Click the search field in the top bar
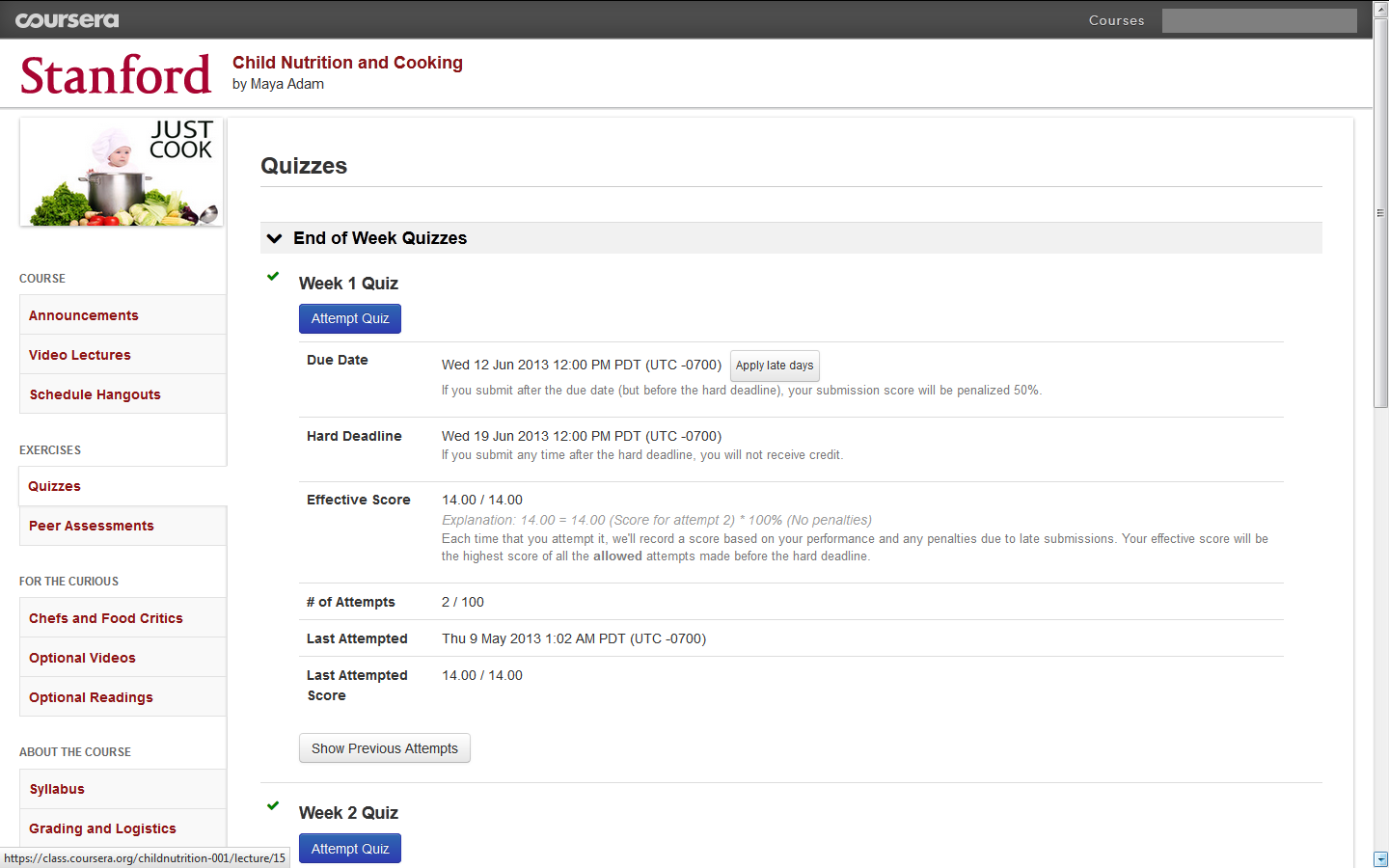The height and width of the screenshot is (868, 1389). tap(1259, 20)
